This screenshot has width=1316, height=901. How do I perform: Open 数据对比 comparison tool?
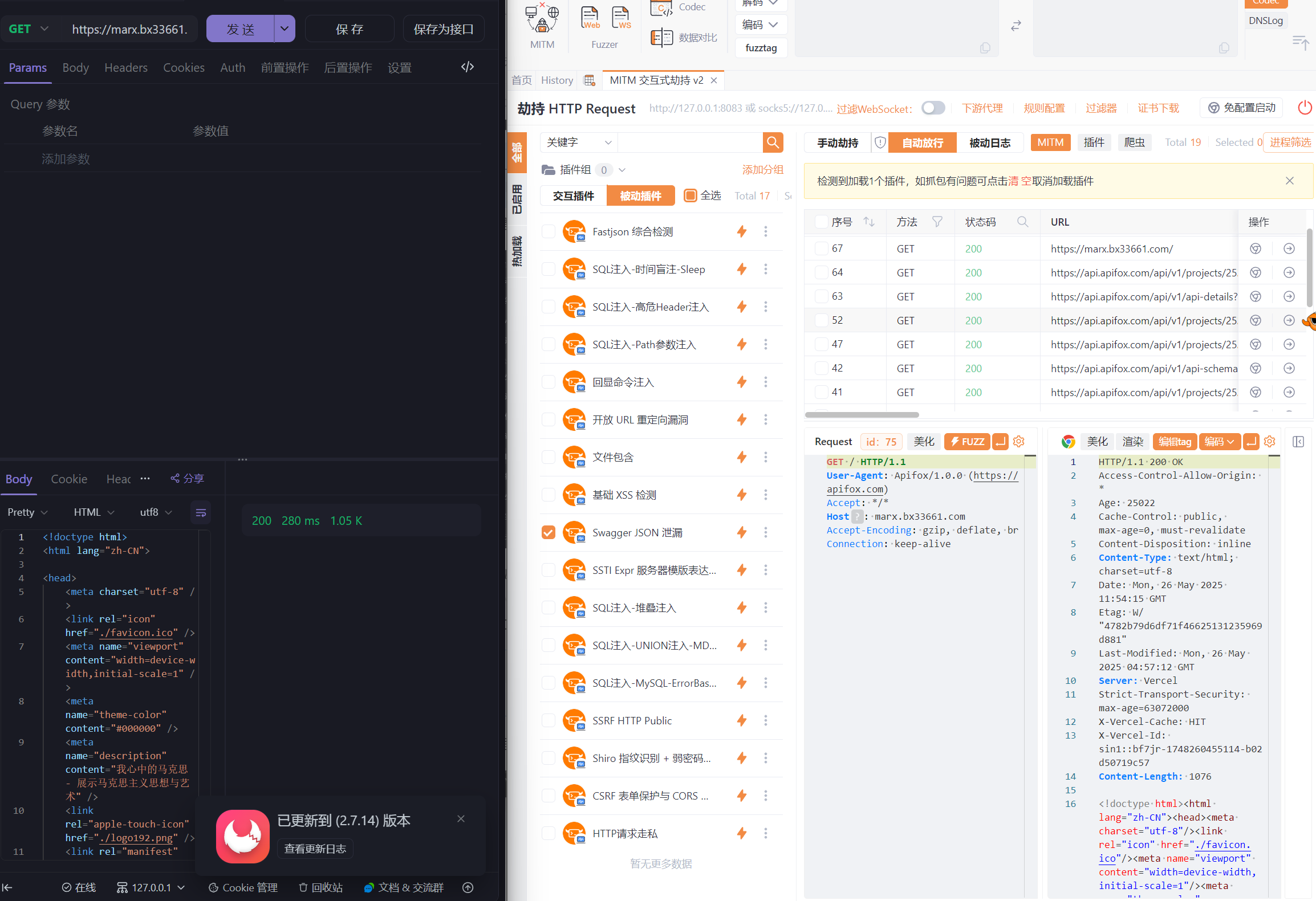click(684, 38)
